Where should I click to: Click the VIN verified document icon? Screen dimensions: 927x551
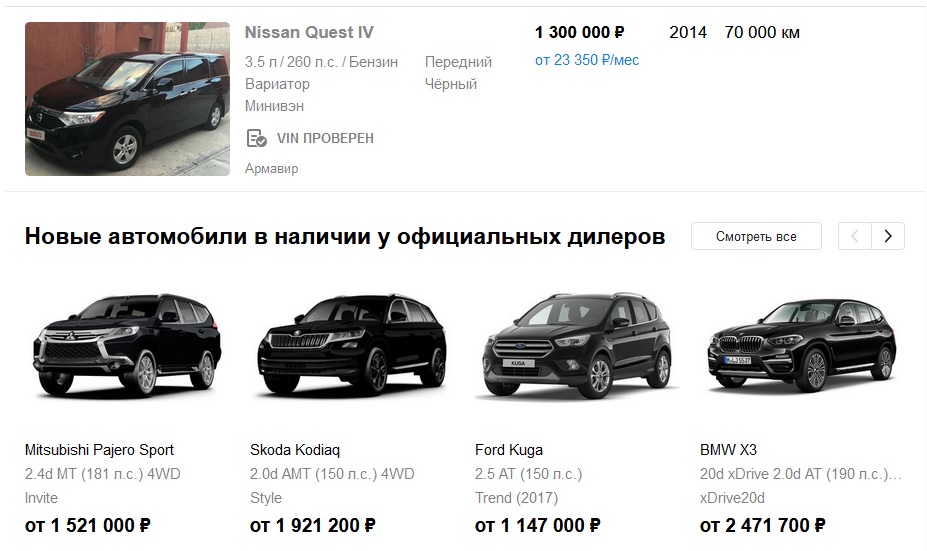pyautogui.click(x=256, y=138)
